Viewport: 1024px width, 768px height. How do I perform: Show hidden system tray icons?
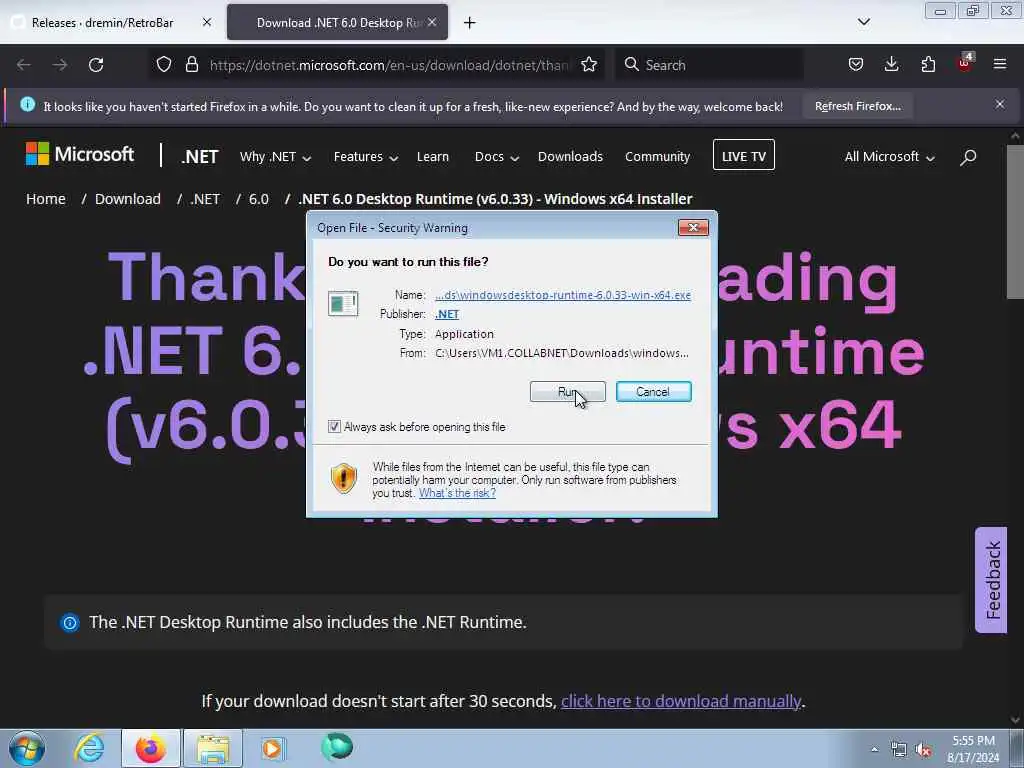pyautogui.click(x=874, y=749)
